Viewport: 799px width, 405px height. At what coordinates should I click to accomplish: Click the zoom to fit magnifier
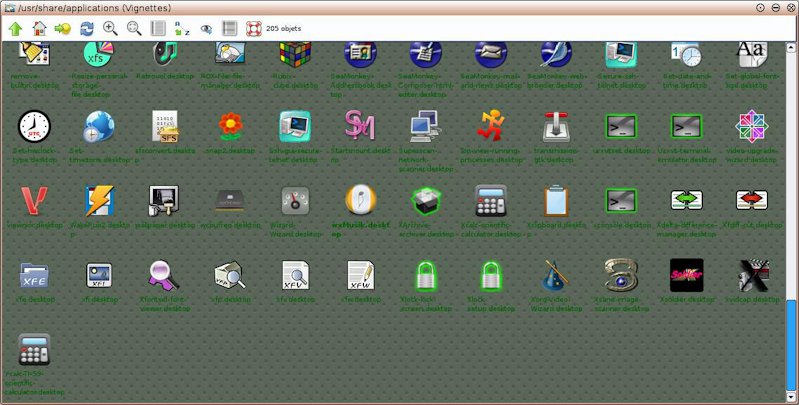pyautogui.click(x=134, y=29)
